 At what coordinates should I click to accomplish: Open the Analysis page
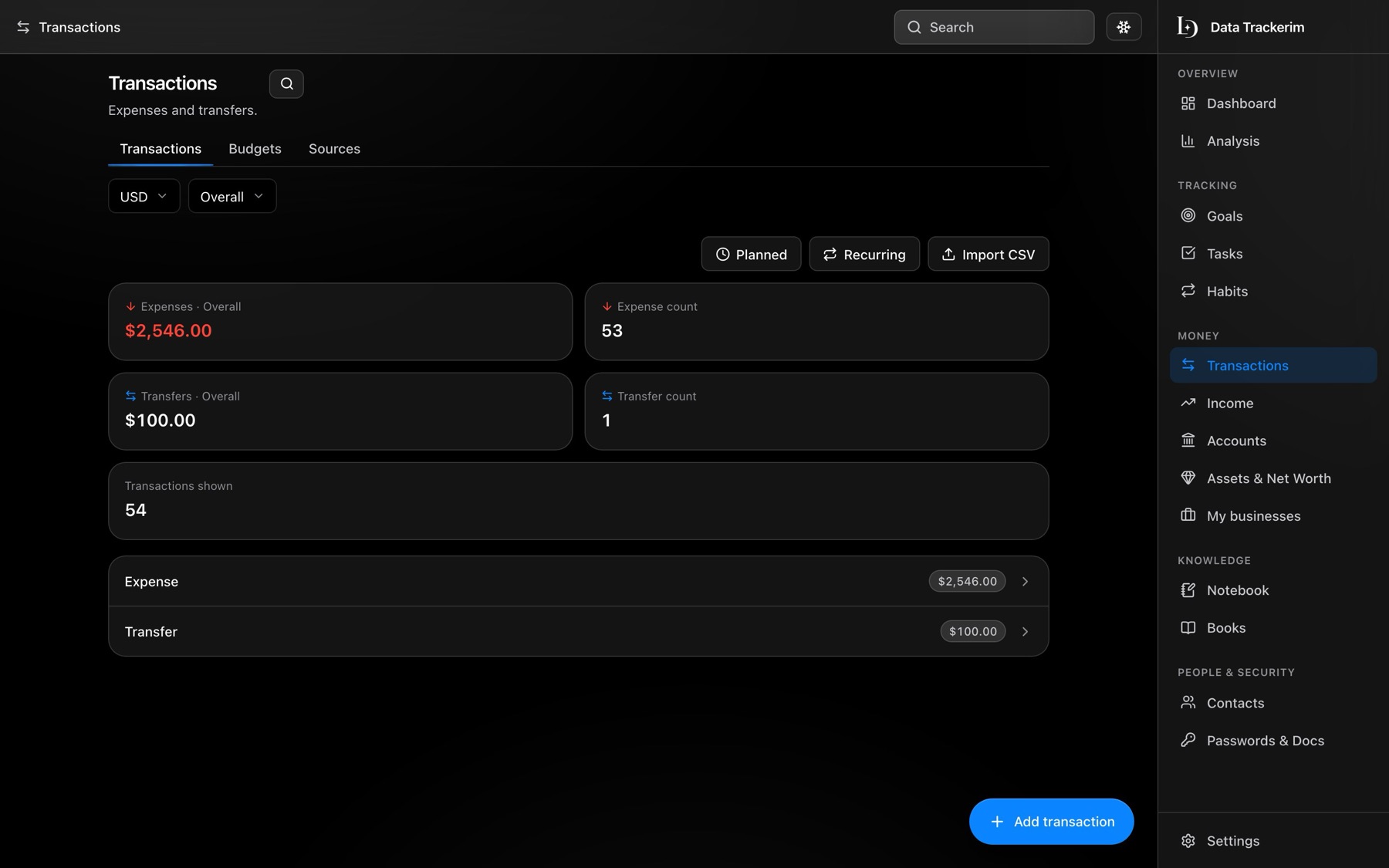[x=1273, y=141]
